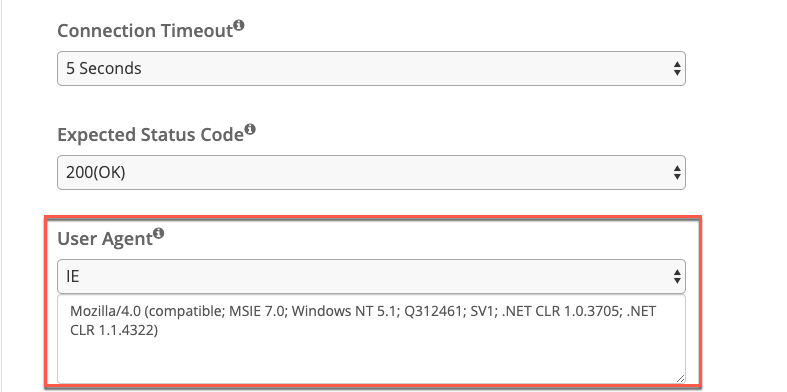Place cursor on the CLR 1.1.4322 line
Image resolution: width=787 pixels, height=392 pixels.
(114, 331)
